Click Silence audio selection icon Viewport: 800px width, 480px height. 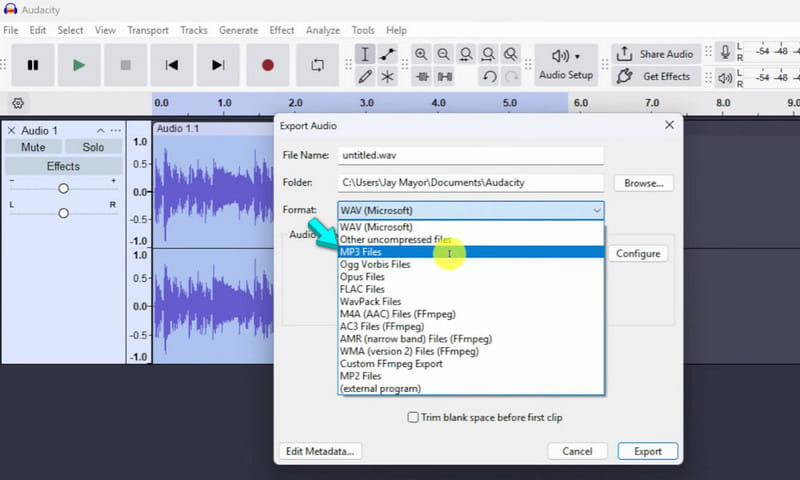(x=445, y=77)
